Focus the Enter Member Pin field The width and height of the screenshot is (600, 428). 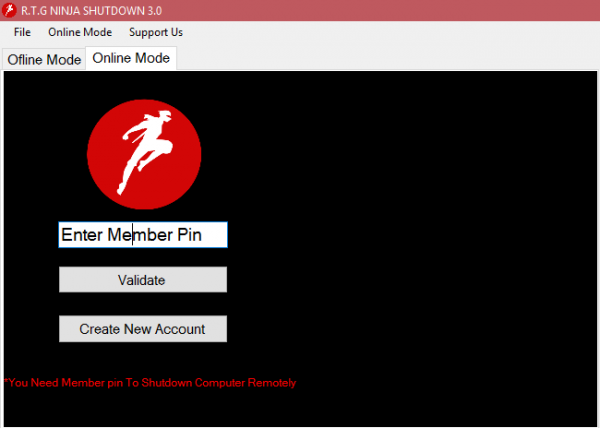[x=143, y=234]
